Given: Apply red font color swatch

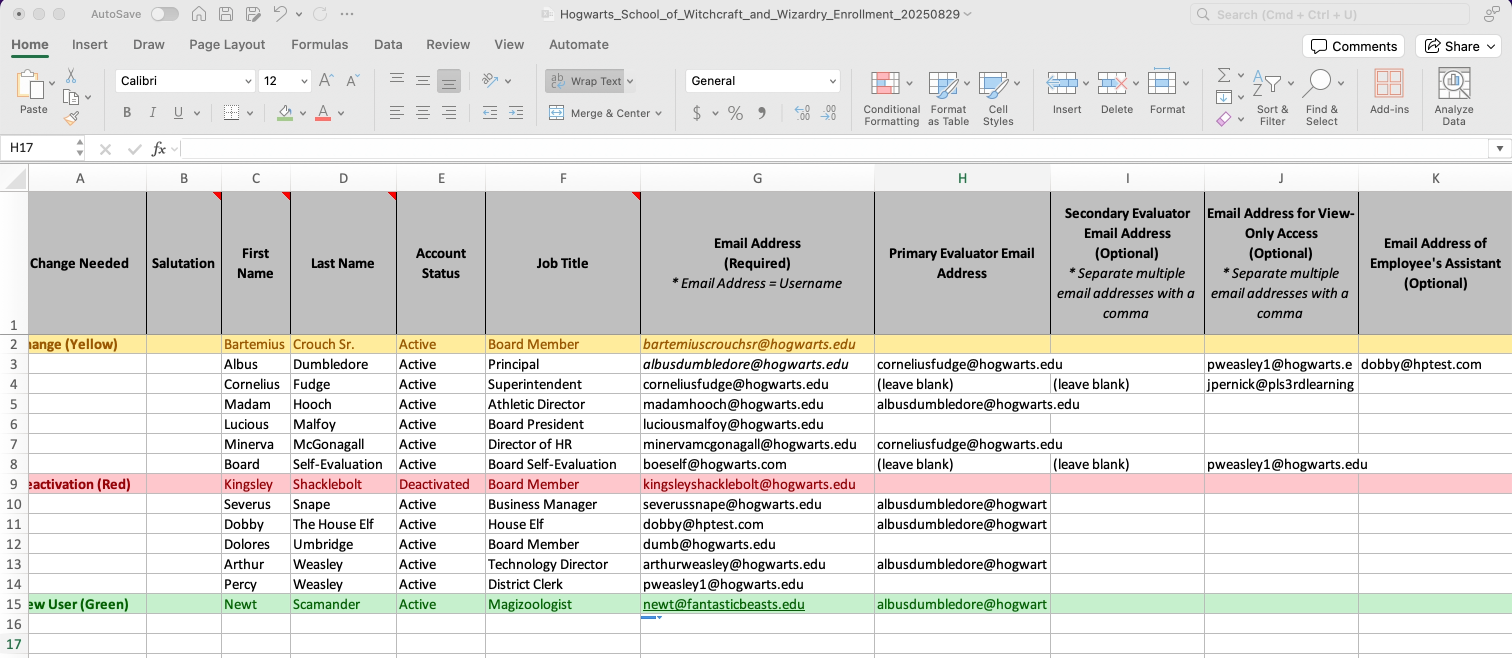Looking at the screenshot, I should (x=323, y=113).
